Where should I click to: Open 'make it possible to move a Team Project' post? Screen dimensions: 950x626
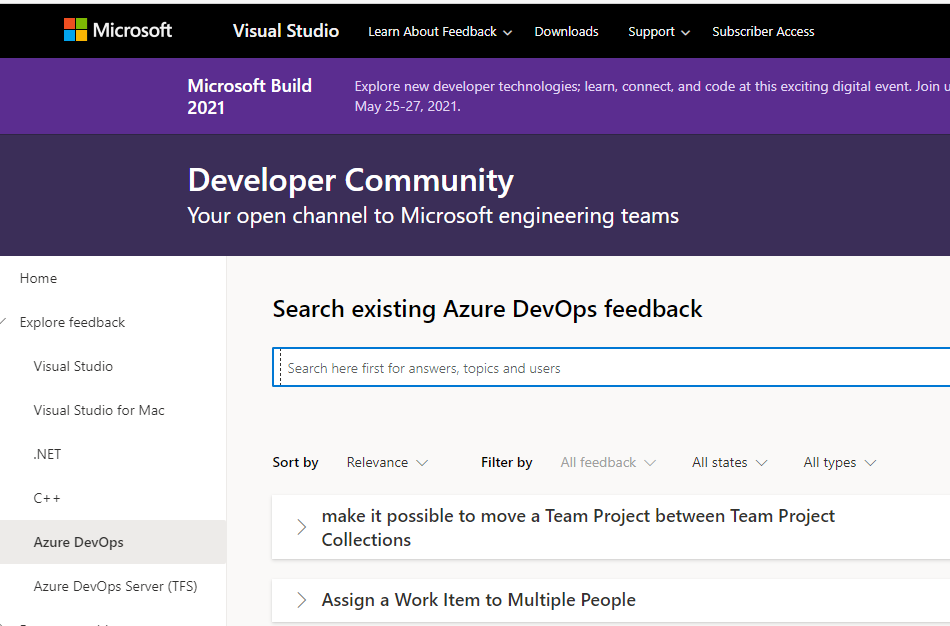point(578,527)
